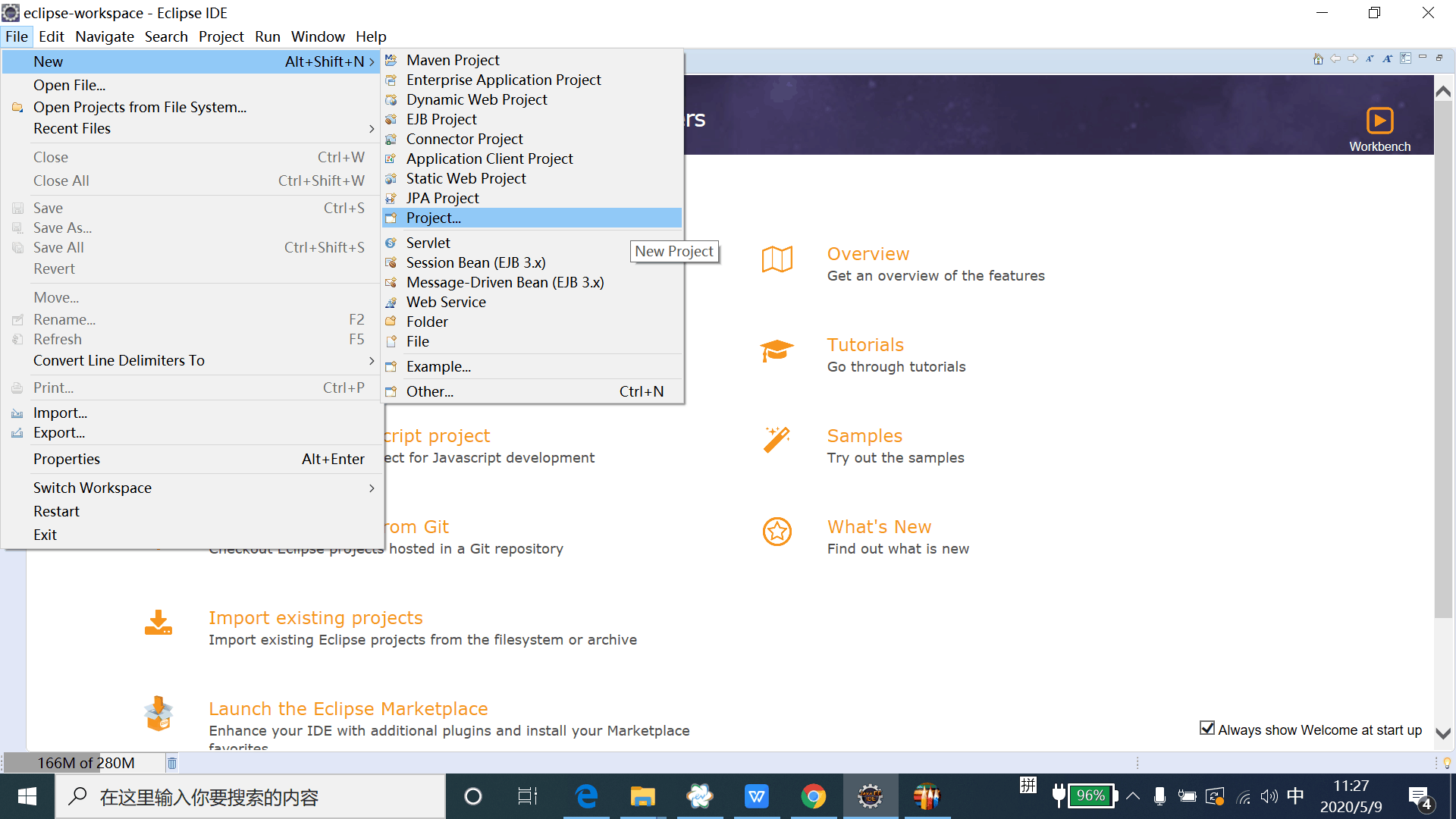1456x819 pixels.
Task: Click the heap memory usage bar
Action: (84, 763)
